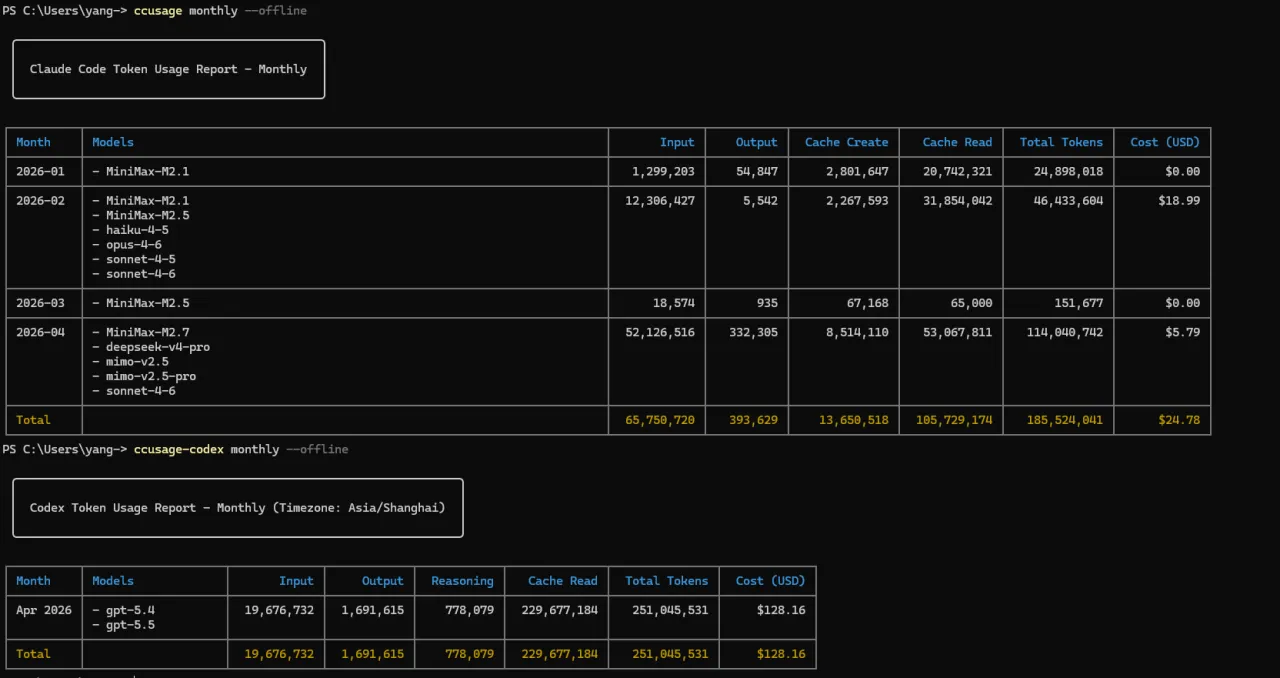Select the opus-4-6 model entry
Screen dimensions: 1280x678
134,244
